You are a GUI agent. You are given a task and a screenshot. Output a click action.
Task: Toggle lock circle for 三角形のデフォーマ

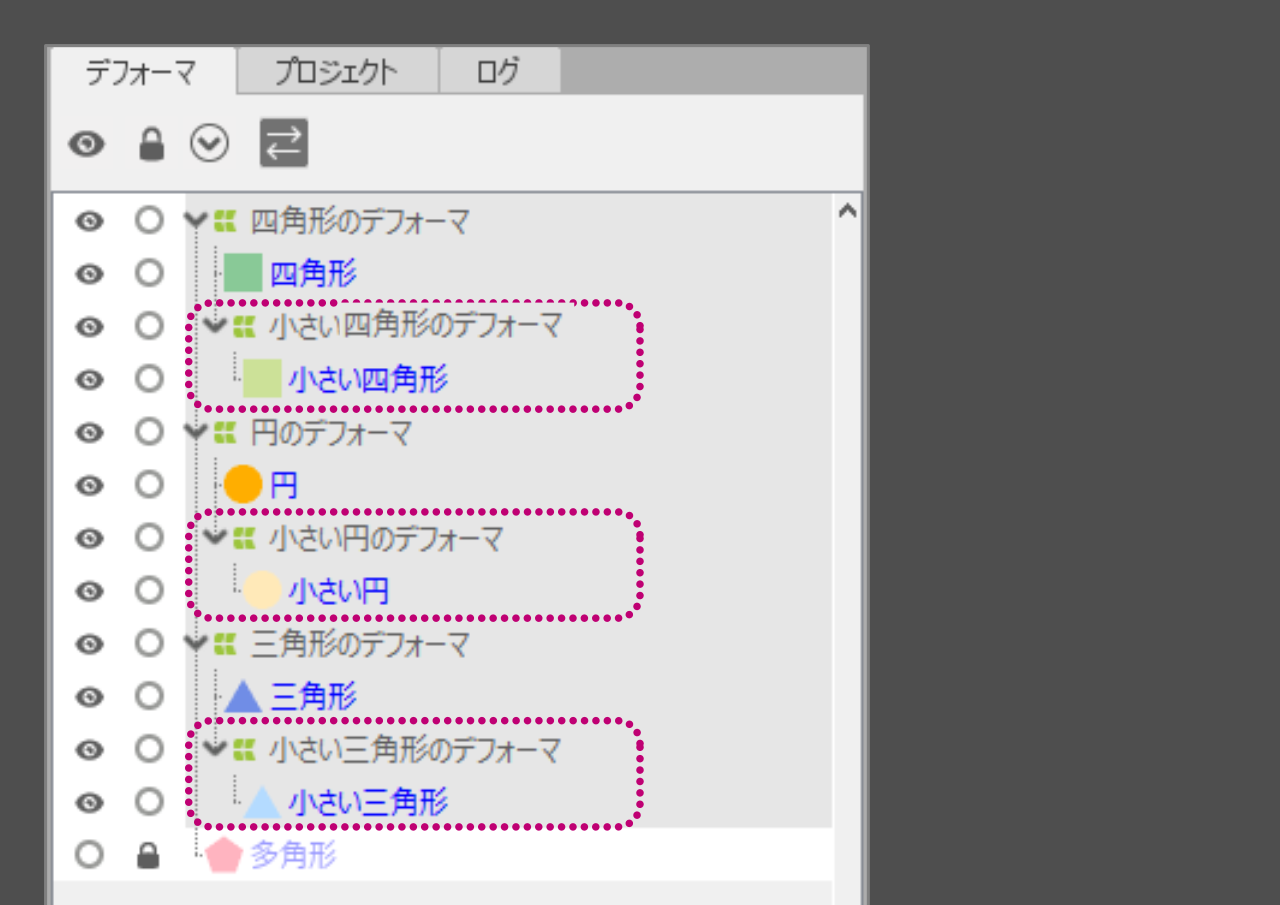(149, 642)
